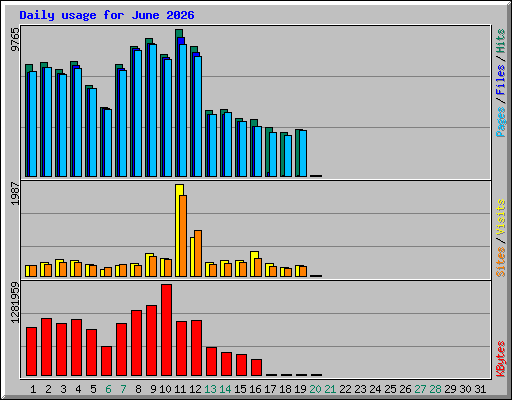Click day label 15 on the axis
The height and width of the screenshot is (400, 512).
pos(240,389)
